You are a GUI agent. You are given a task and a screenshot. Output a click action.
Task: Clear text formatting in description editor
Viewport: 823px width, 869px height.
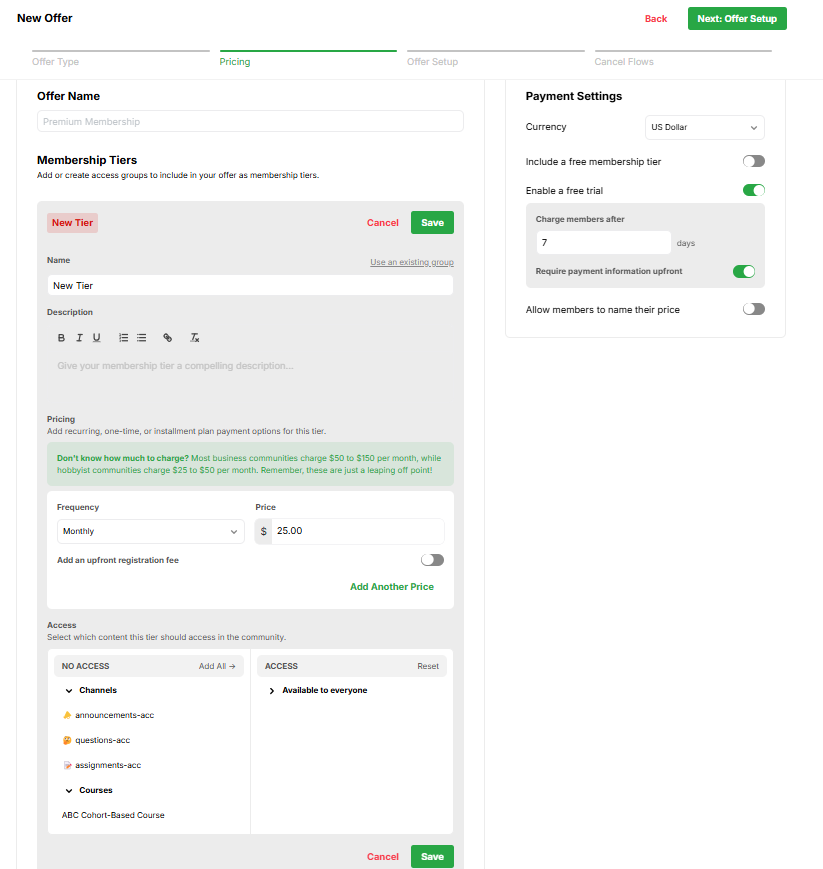point(195,338)
